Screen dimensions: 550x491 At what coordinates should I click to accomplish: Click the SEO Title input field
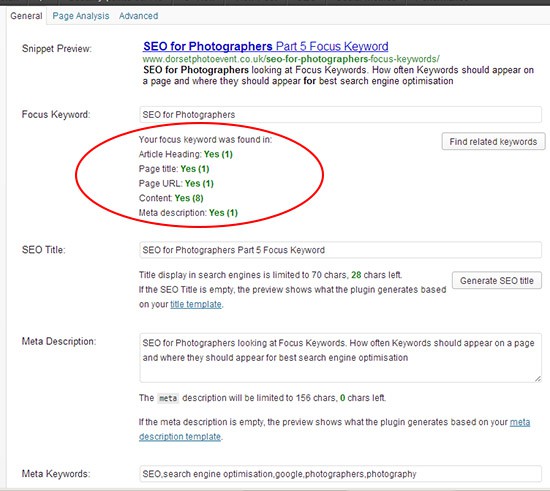pyautogui.click(x=340, y=250)
